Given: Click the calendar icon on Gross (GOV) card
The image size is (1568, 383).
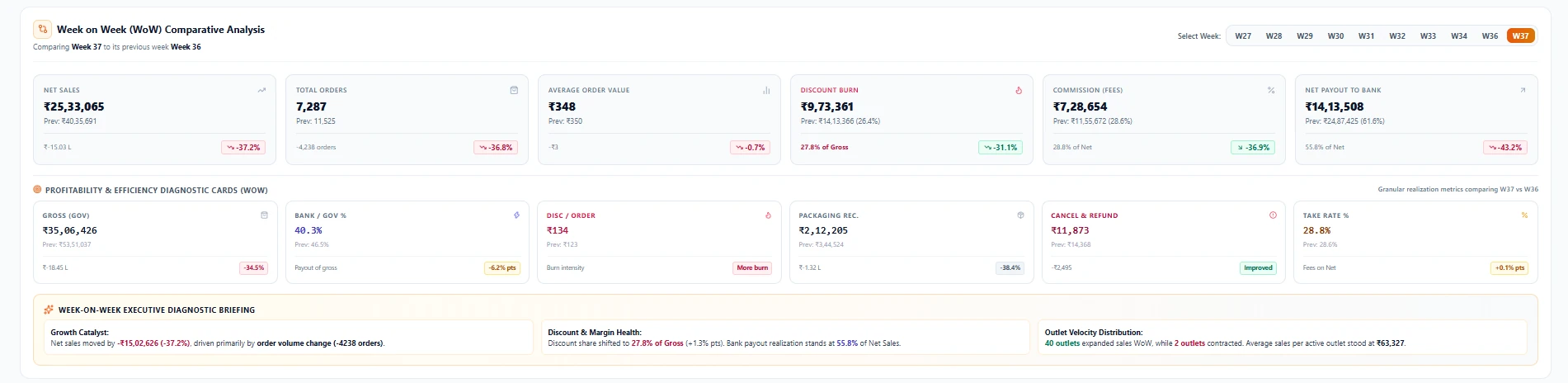Looking at the screenshot, I should (264, 215).
